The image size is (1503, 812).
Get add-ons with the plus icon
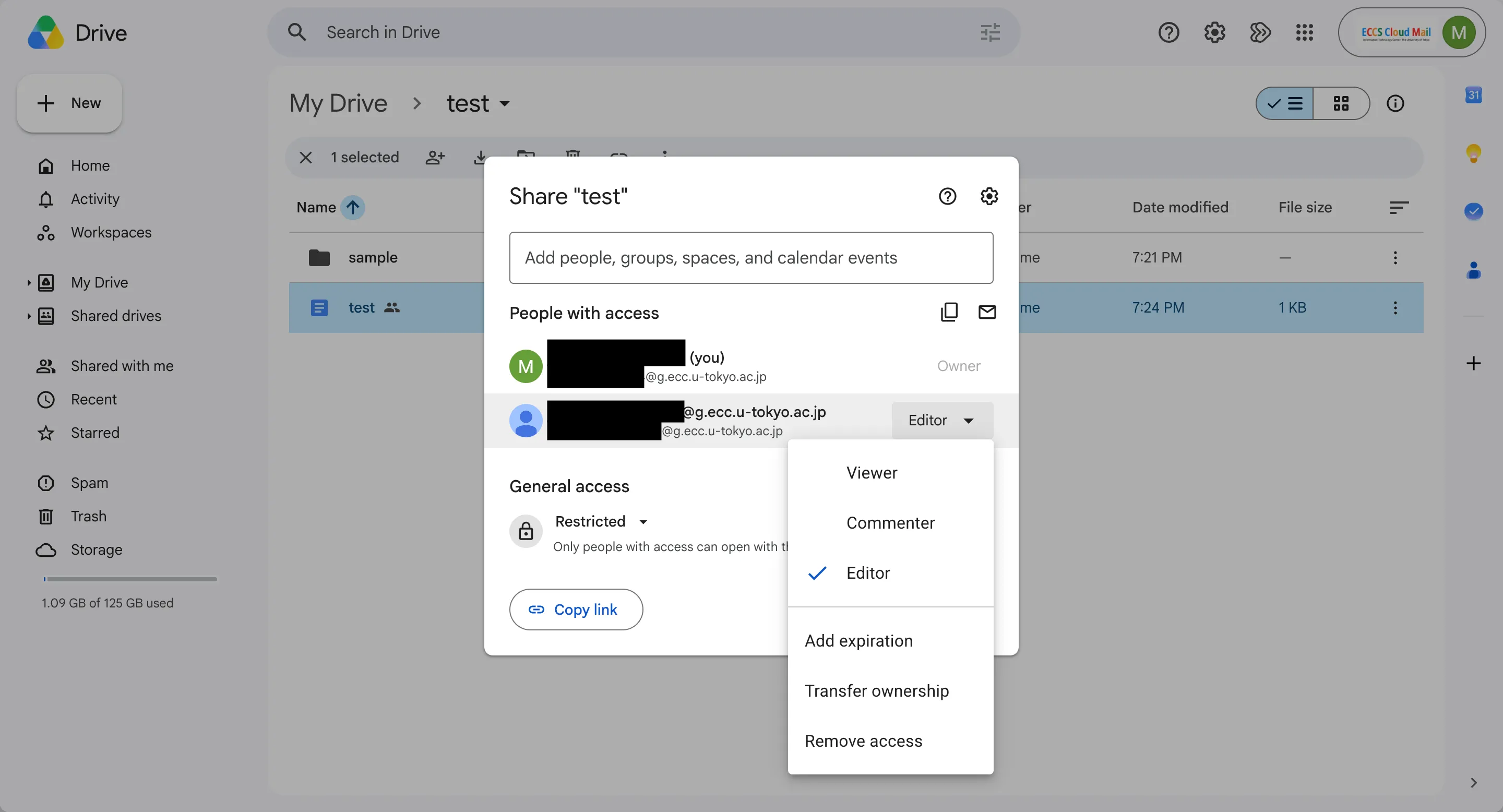coord(1474,363)
